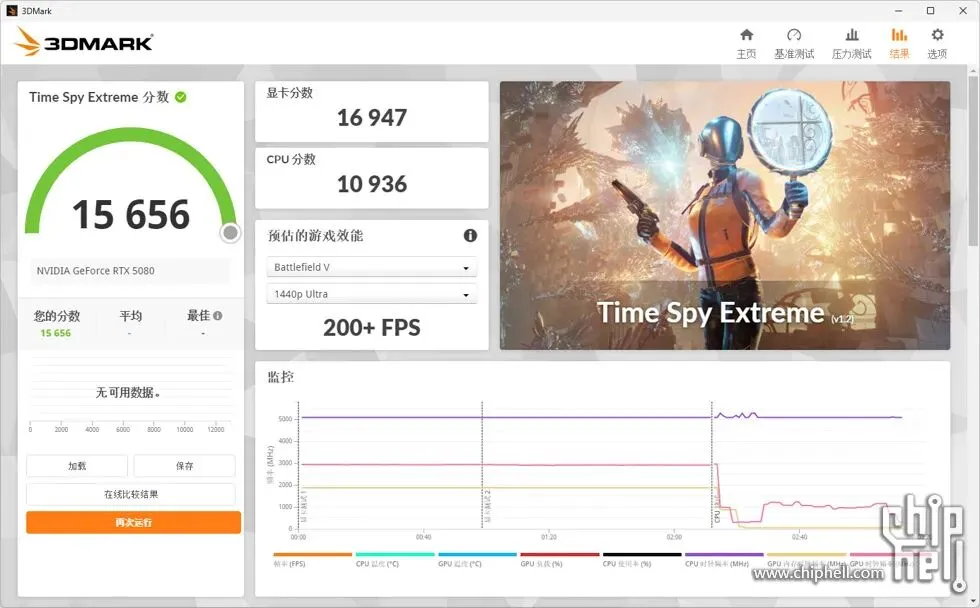Toggle the GPU 温度 (°C) blue legend
The width and height of the screenshot is (980, 608).
(x=478, y=559)
